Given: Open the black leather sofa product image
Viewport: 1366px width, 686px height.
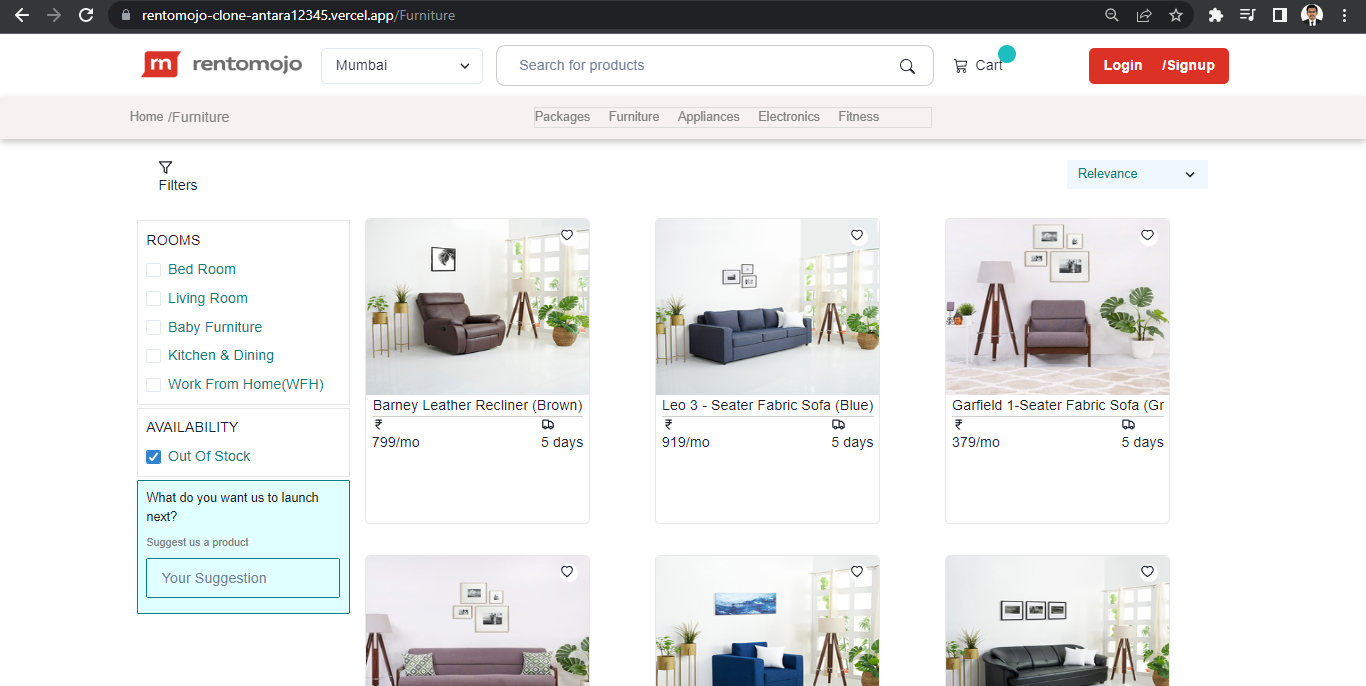Looking at the screenshot, I should 1057,621.
